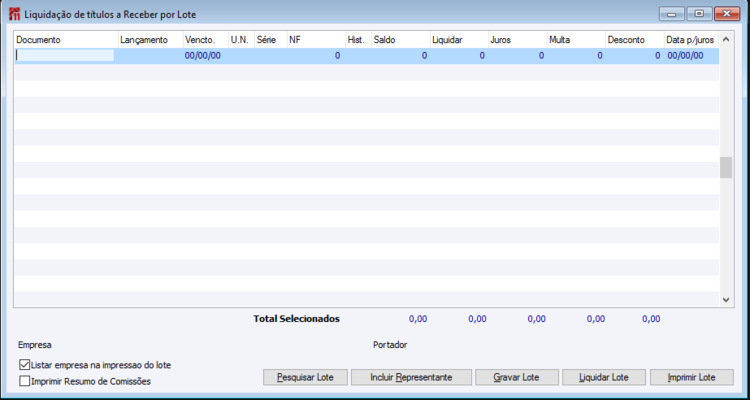Minimize the Liquidação de títulos window

point(672,14)
